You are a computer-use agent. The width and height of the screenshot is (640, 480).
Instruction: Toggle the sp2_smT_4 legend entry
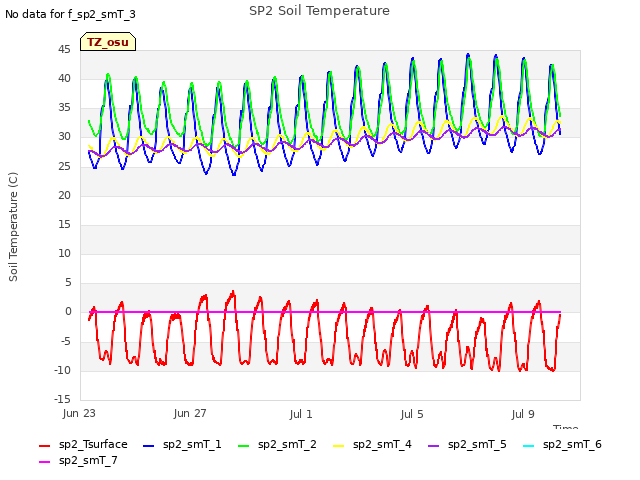372,444
